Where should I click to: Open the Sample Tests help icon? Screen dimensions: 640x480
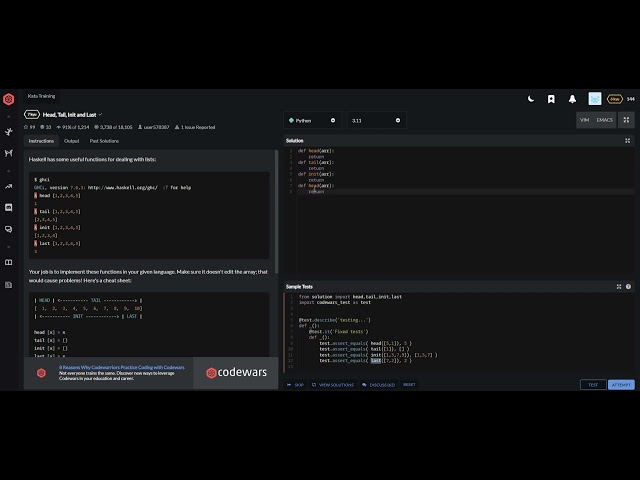click(628, 287)
